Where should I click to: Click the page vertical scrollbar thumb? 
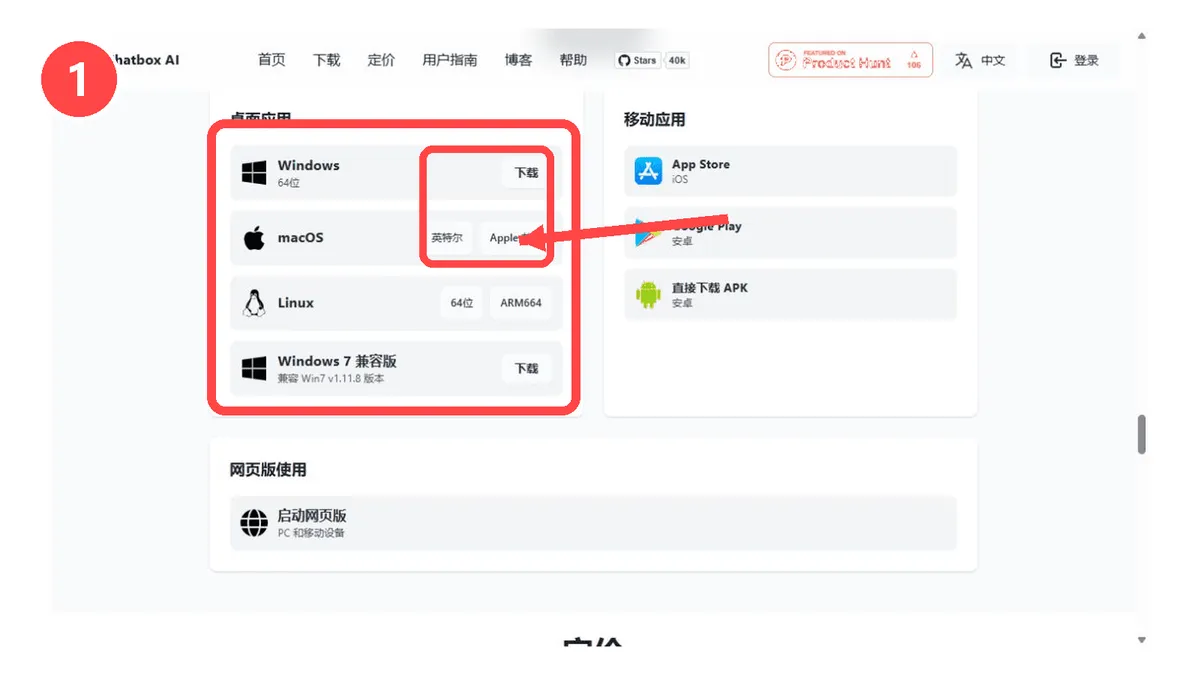pyautogui.click(x=1142, y=434)
